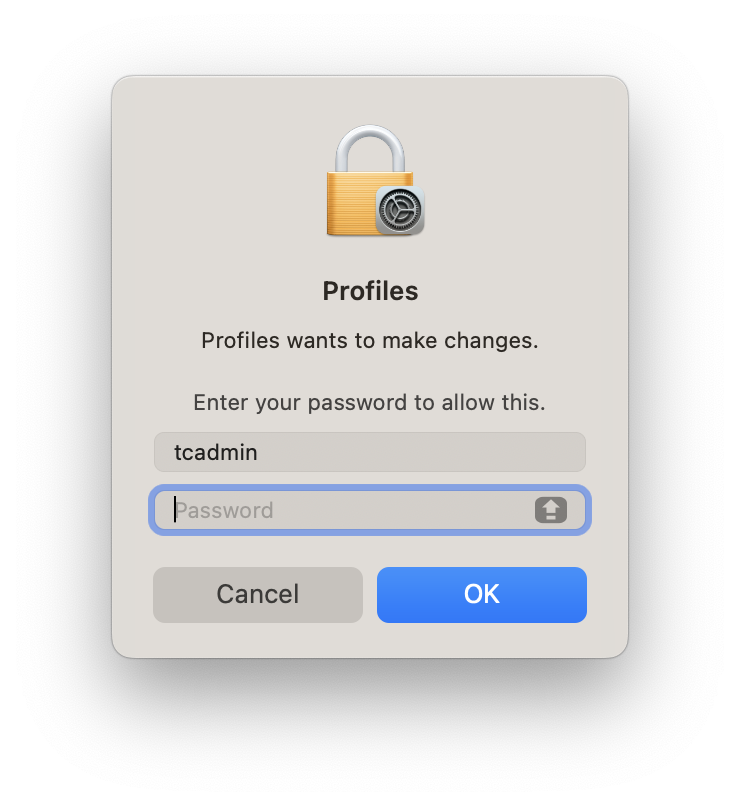Dismiss the dialog with Cancel
Screen dimensions: 740x806
(x=258, y=595)
